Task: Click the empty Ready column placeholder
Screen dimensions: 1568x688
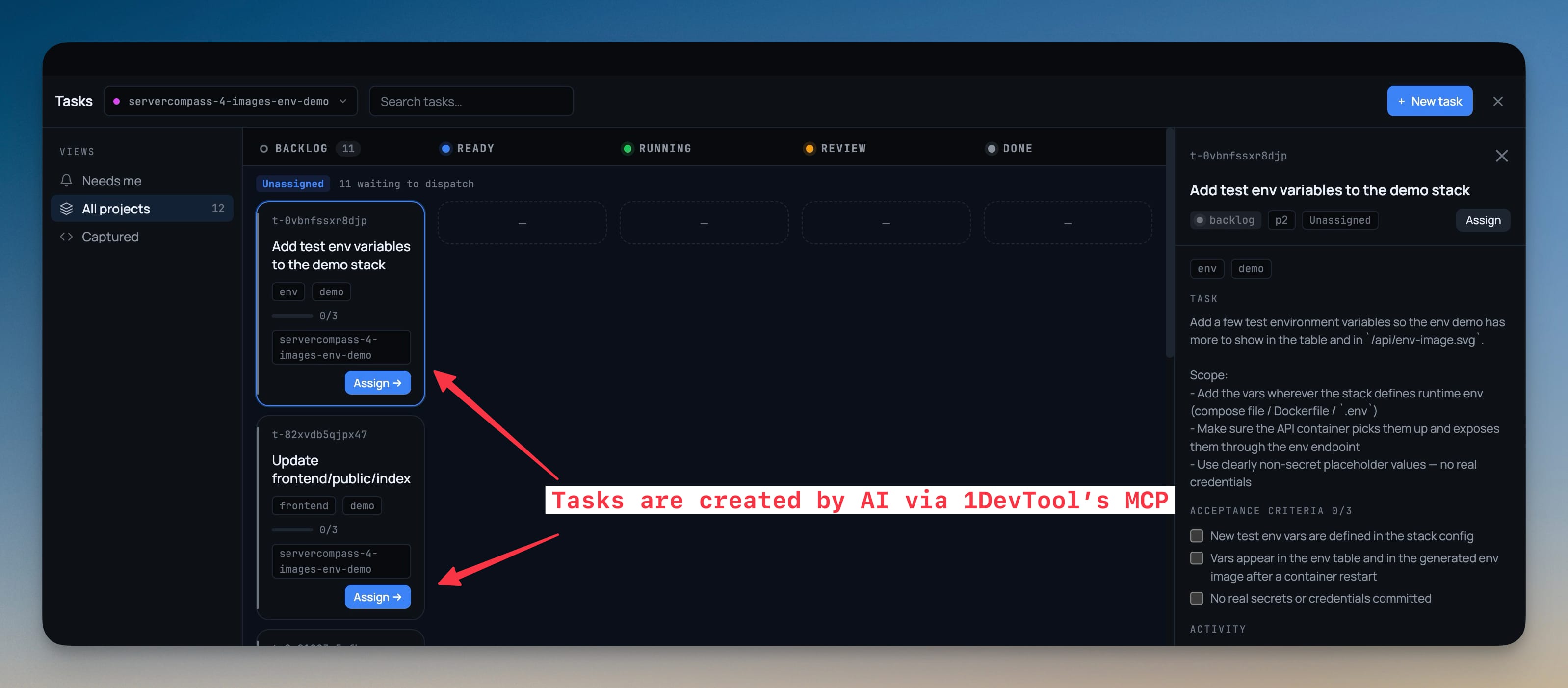Action: (522, 223)
